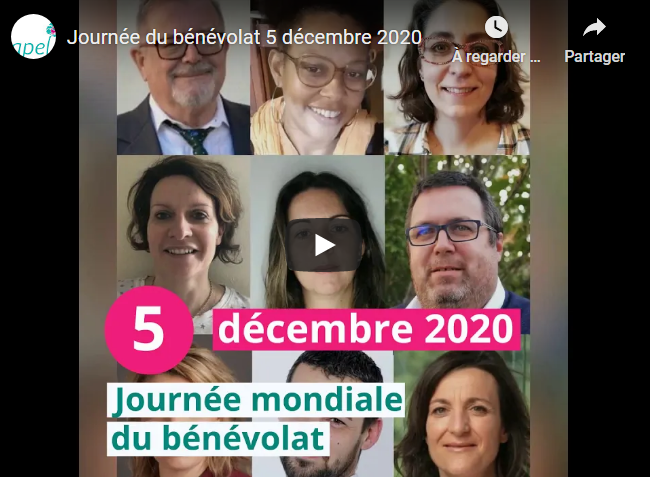Click the 'À regarder ...' label
Screen dimensions: 654x477
click(496, 57)
